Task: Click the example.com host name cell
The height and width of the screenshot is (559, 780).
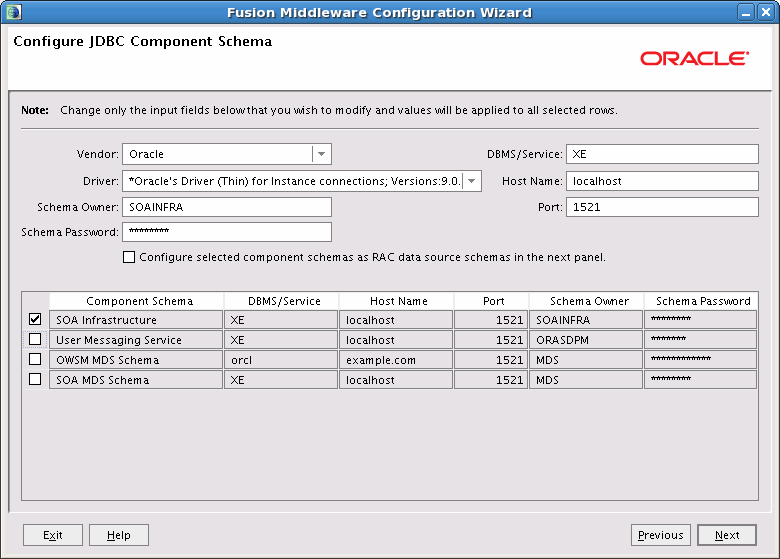Action: pyautogui.click(x=396, y=360)
